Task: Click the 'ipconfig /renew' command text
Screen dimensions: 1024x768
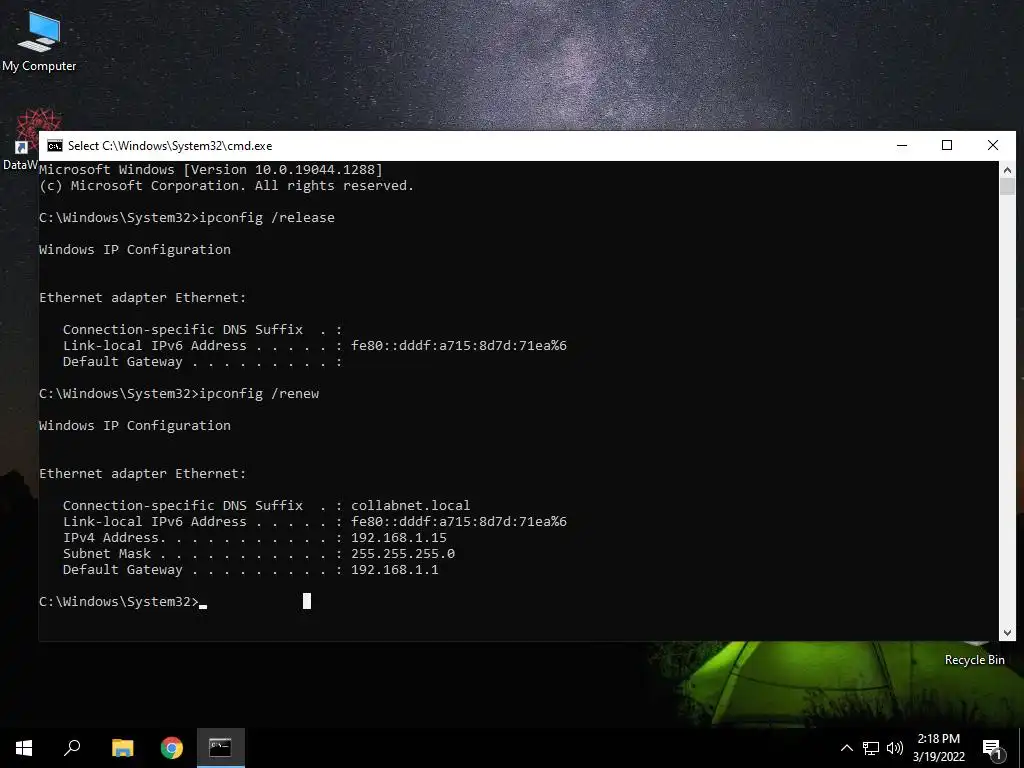Action: tap(259, 394)
